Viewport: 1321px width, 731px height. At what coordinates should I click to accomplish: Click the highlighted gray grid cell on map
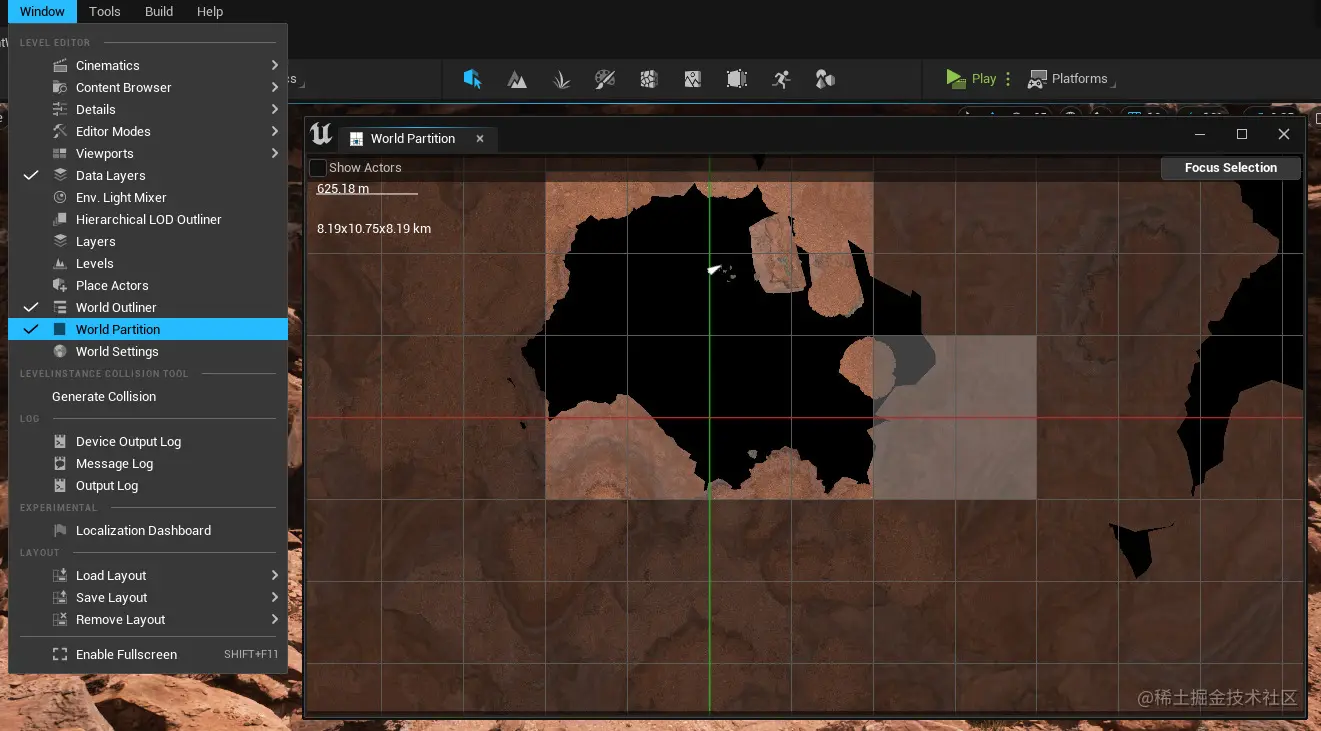click(x=955, y=418)
